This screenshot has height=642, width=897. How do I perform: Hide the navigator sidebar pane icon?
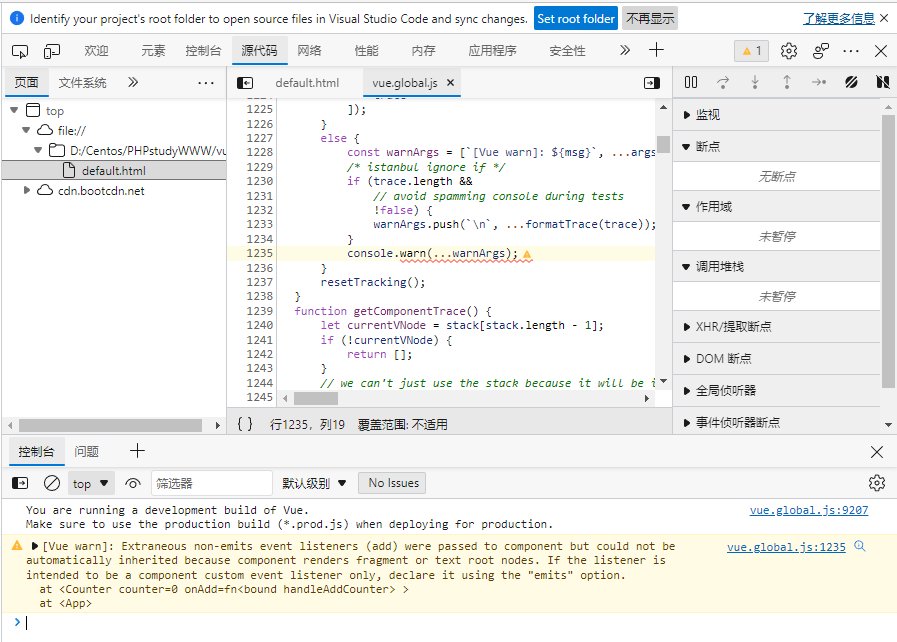click(245, 83)
